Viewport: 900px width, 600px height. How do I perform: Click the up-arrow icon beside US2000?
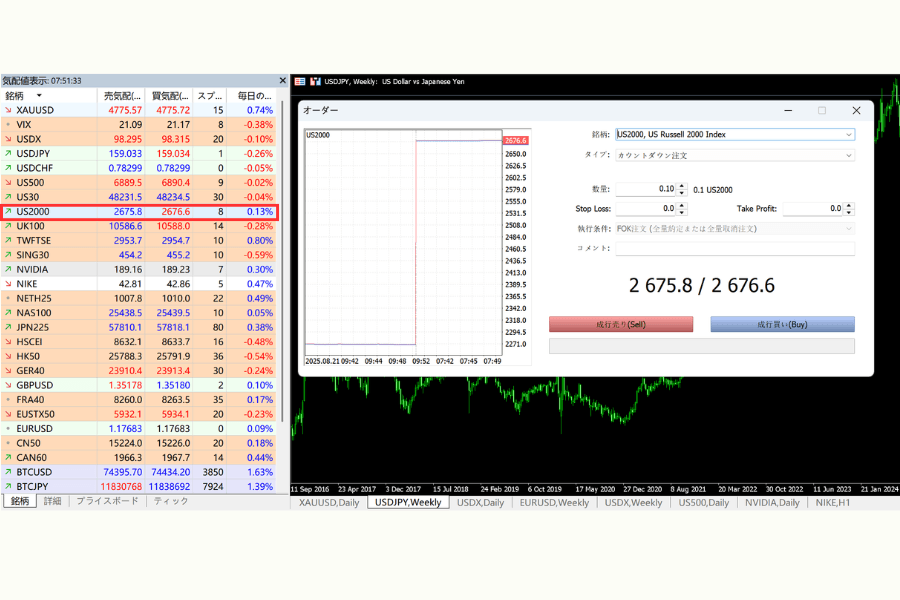(x=8, y=212)
